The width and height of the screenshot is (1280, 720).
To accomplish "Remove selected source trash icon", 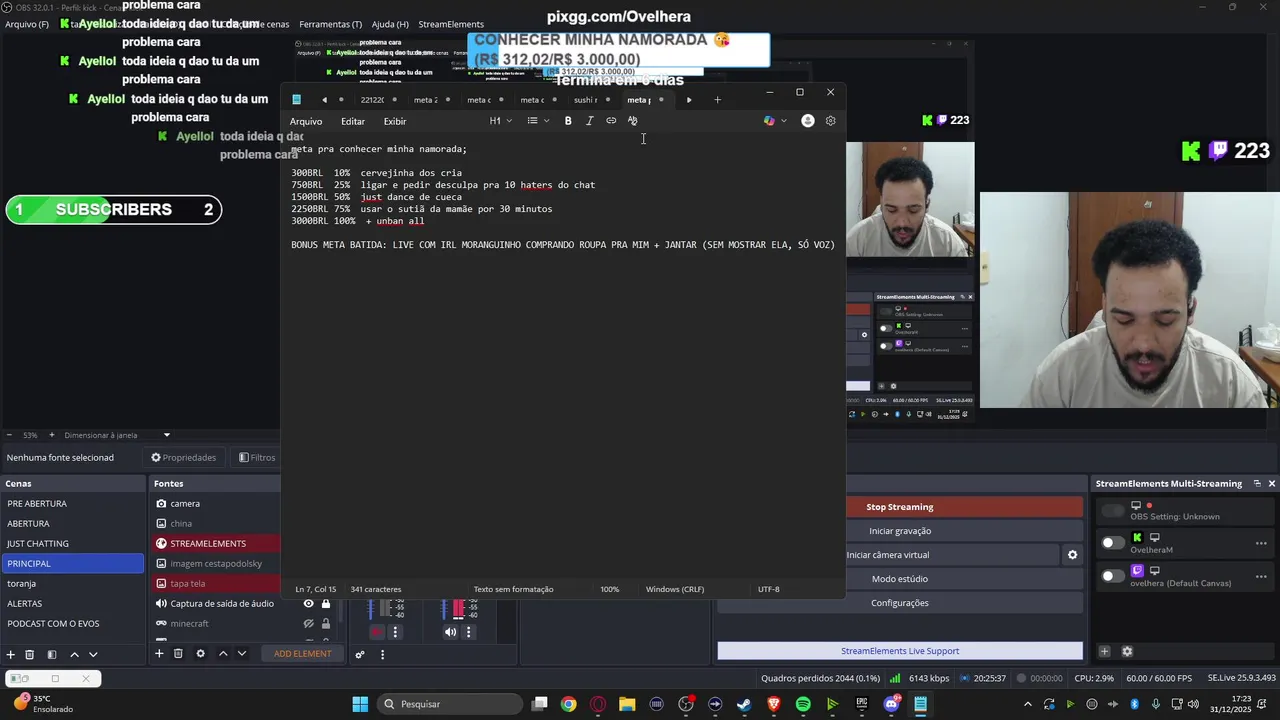I will pos(178,654).
